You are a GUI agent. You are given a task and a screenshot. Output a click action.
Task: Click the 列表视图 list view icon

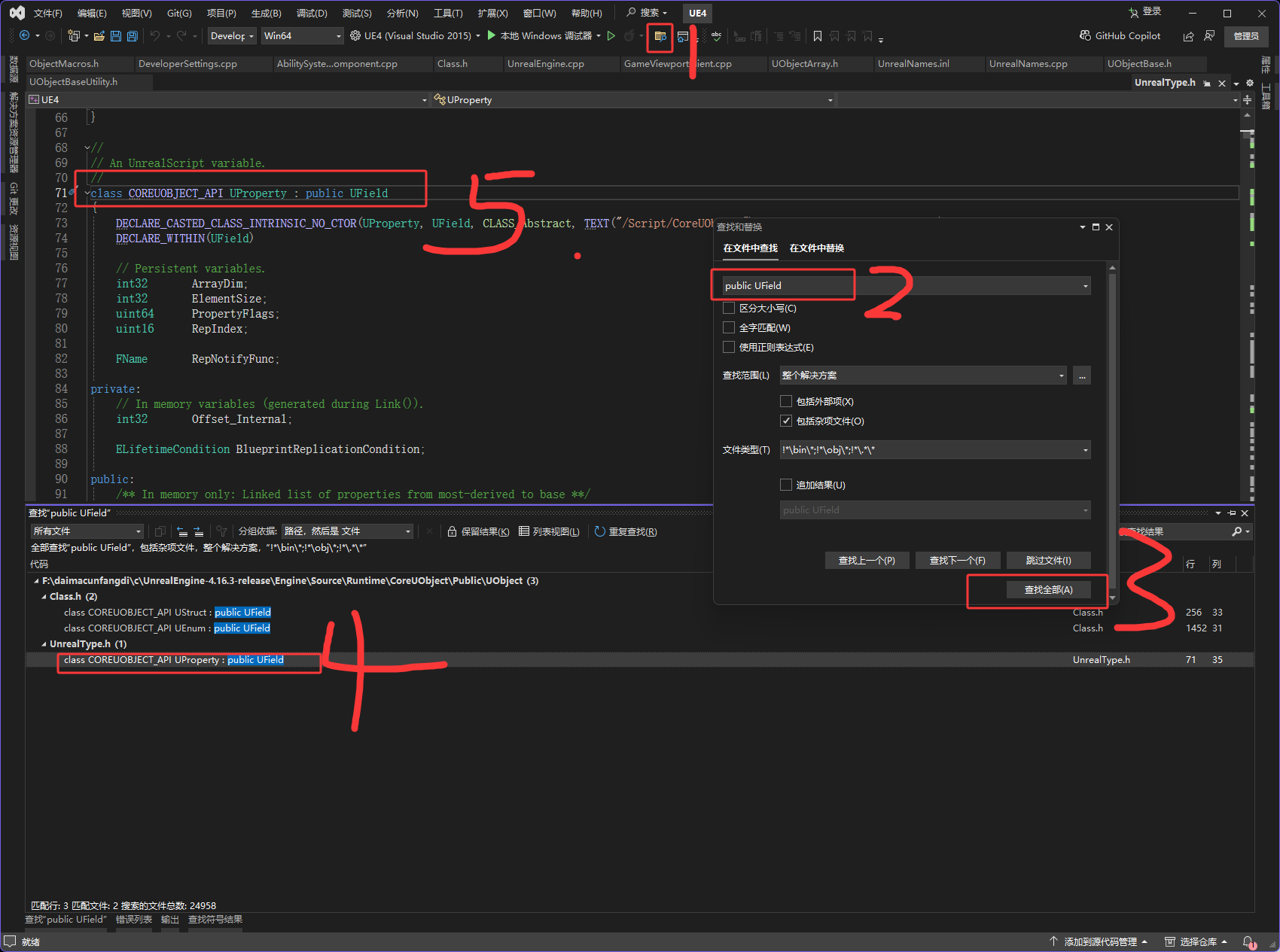pyautogui.click(x=524, y=531)
